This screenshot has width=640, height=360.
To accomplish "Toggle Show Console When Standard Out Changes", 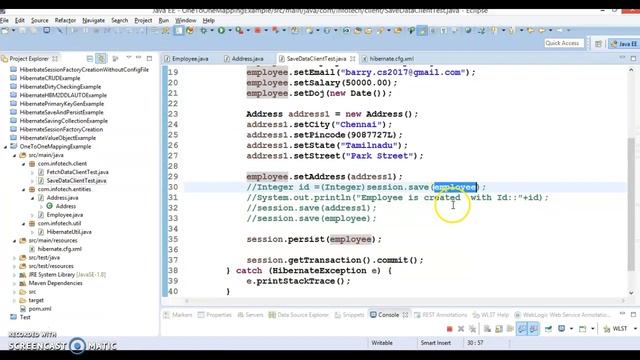I will pos(522,329).
